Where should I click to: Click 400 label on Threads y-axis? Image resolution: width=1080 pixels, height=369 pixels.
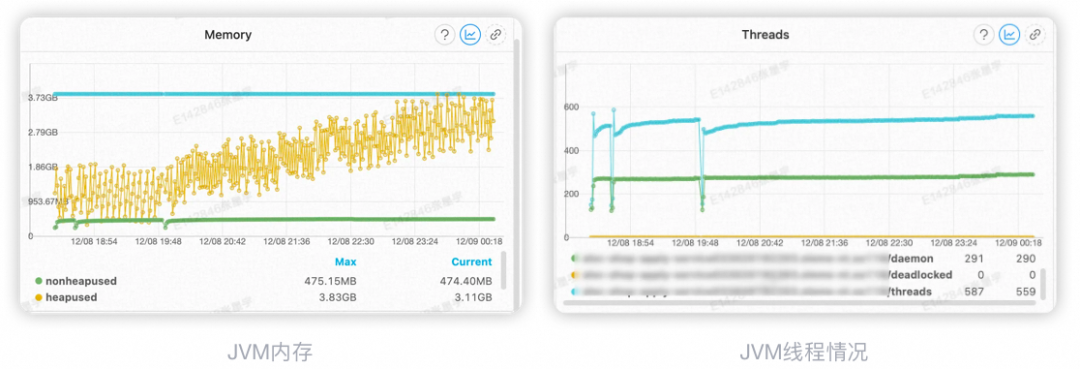(x=572, y=150)
